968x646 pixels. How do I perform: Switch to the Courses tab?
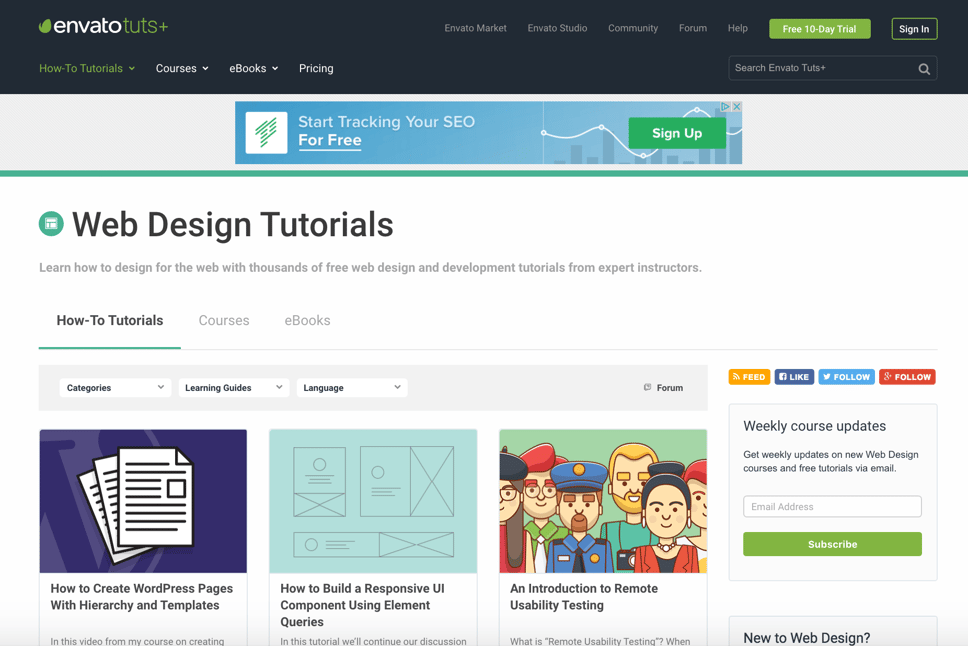(x=224, y=321)
